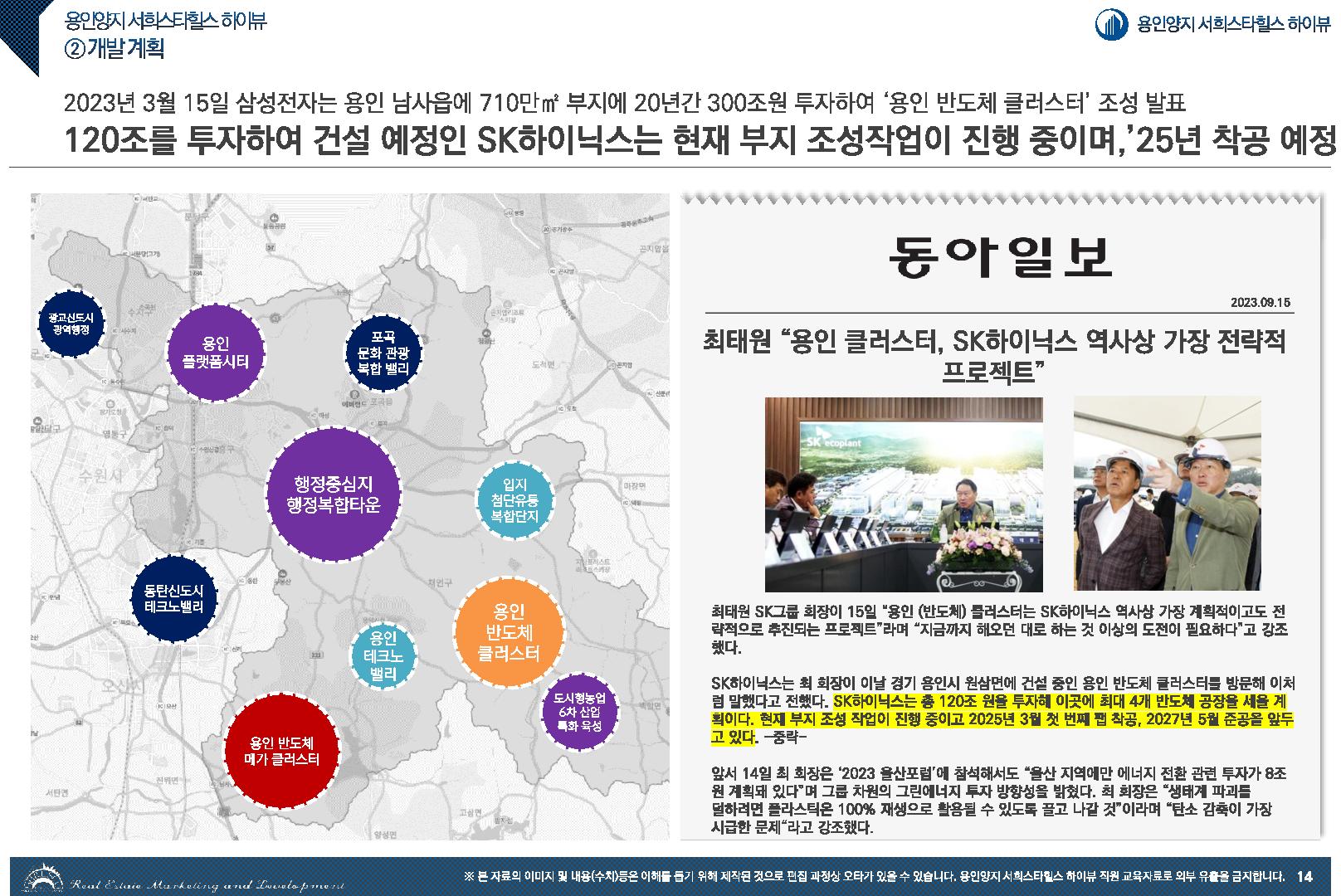The image size is (1341, 896).
Task: Click the 동탄신도시 테크노밸리 navy circle
Action: (173, 598)
